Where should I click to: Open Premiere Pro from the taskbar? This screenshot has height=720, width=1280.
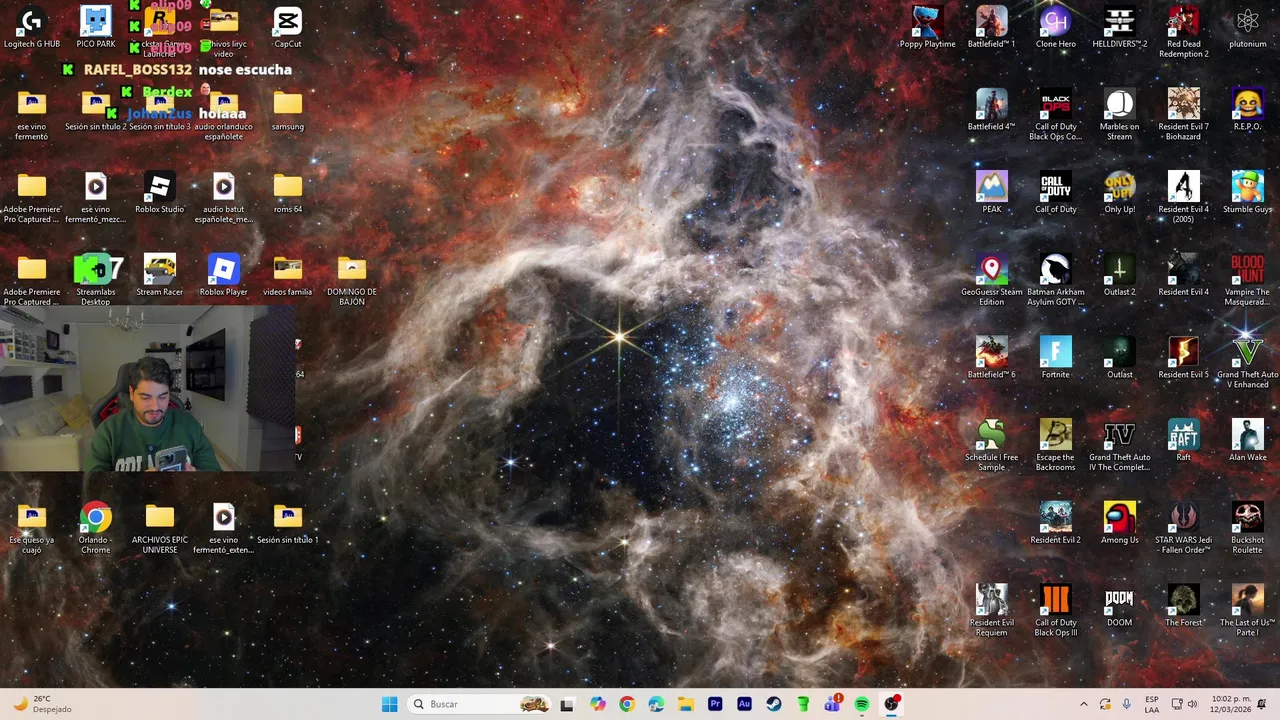click(x=715, y=704)
